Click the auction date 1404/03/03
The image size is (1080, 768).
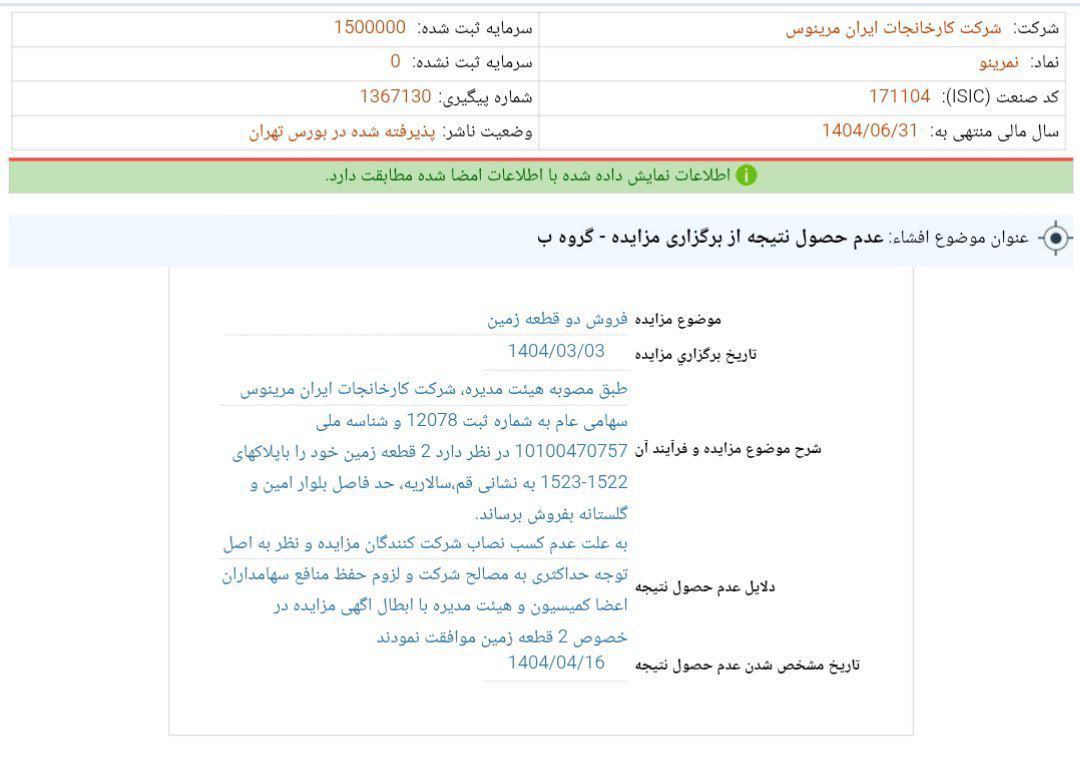[x=556, y=351]
